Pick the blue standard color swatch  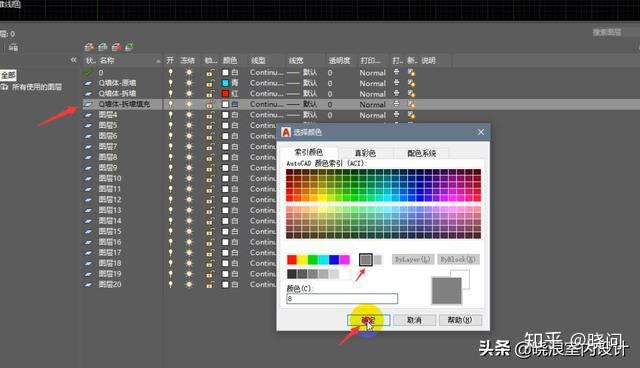pyautogui.click(x=334, y=259)
